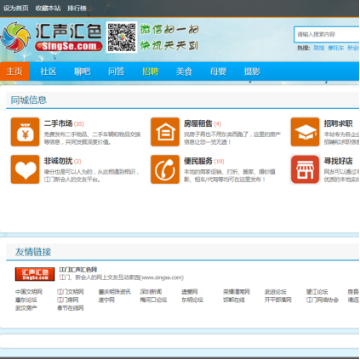Open the highlighted 招聘 tab

point(150,71)
